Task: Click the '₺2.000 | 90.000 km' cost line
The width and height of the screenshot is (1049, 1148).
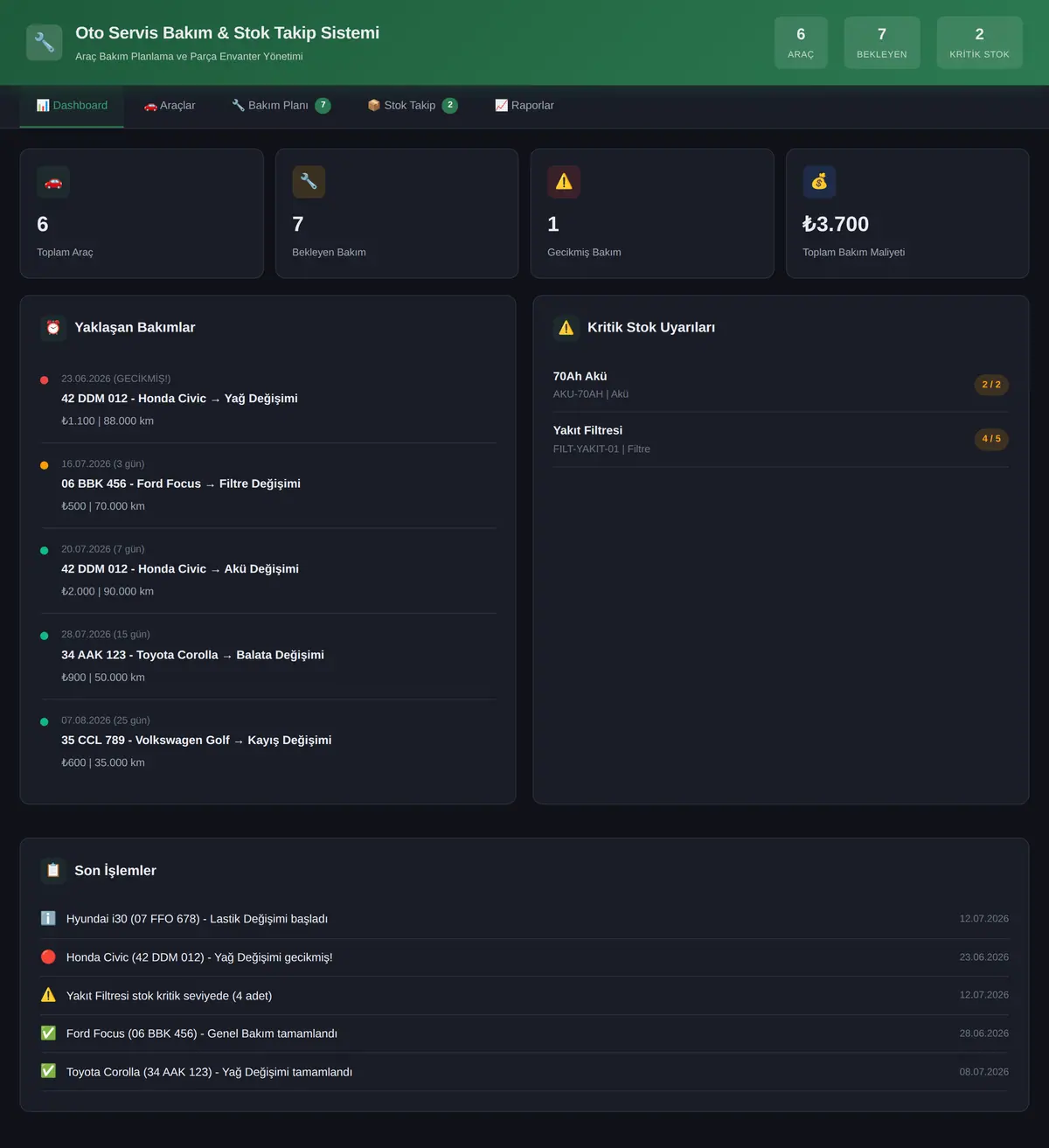Action: (108, 591)
